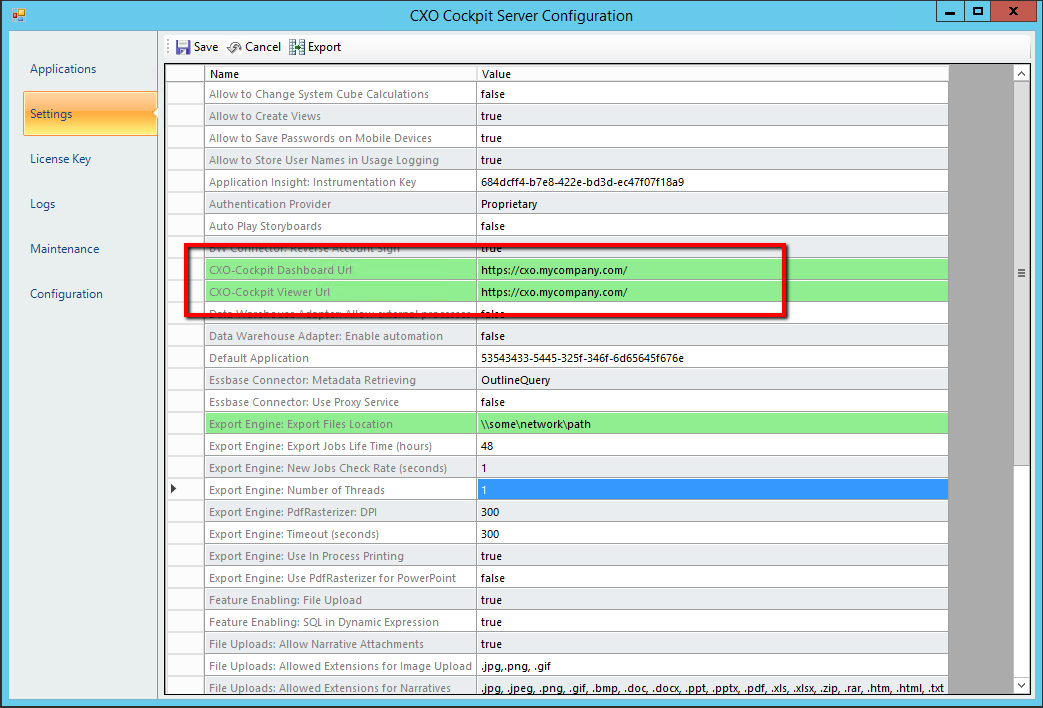Click the CXO-Cockpit Viewer Url name cell
This screenshot has height=708, width=1043.
coord(341,292)
